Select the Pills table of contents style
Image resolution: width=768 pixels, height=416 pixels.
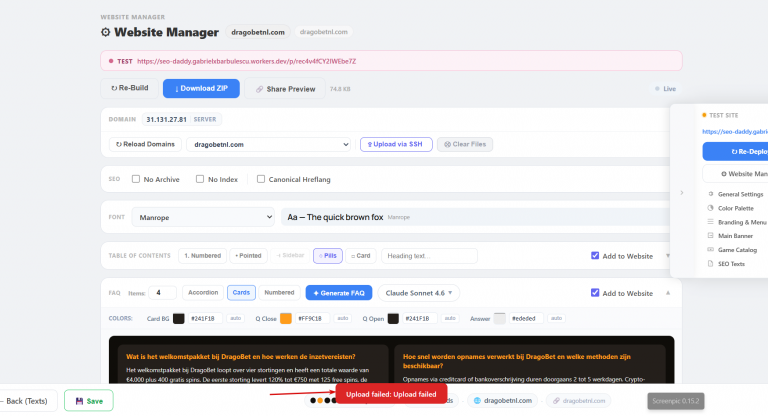[x=328, y=256]
